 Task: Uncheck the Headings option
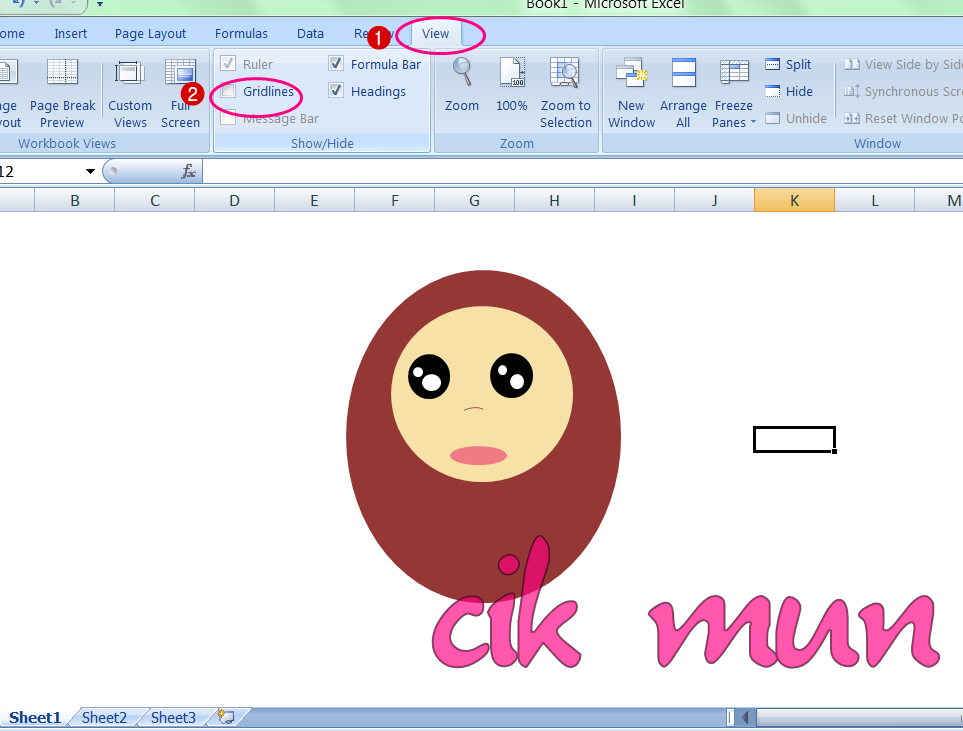336,91
